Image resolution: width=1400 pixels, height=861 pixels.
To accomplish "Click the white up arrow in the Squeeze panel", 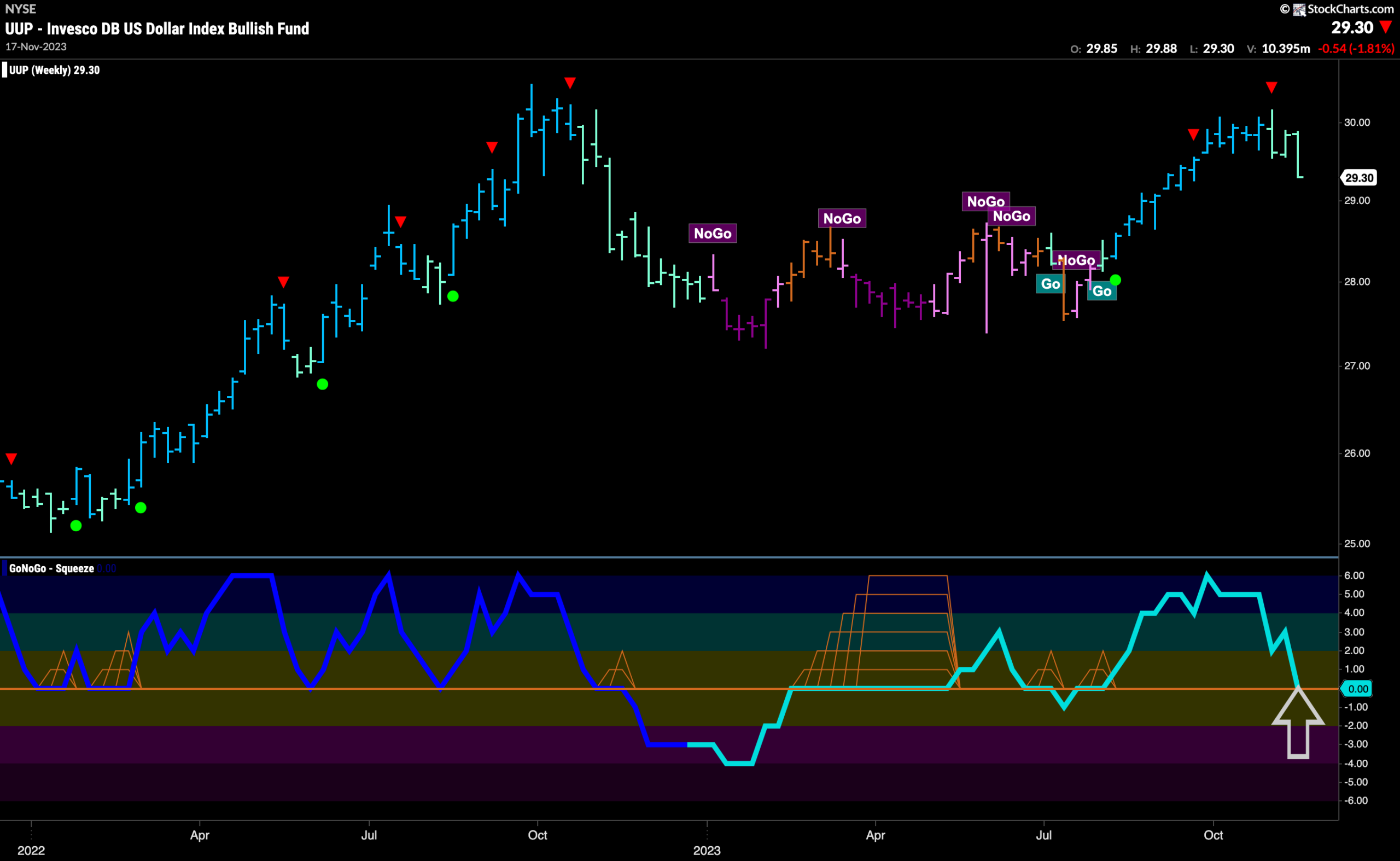I will click(1298, 723).
